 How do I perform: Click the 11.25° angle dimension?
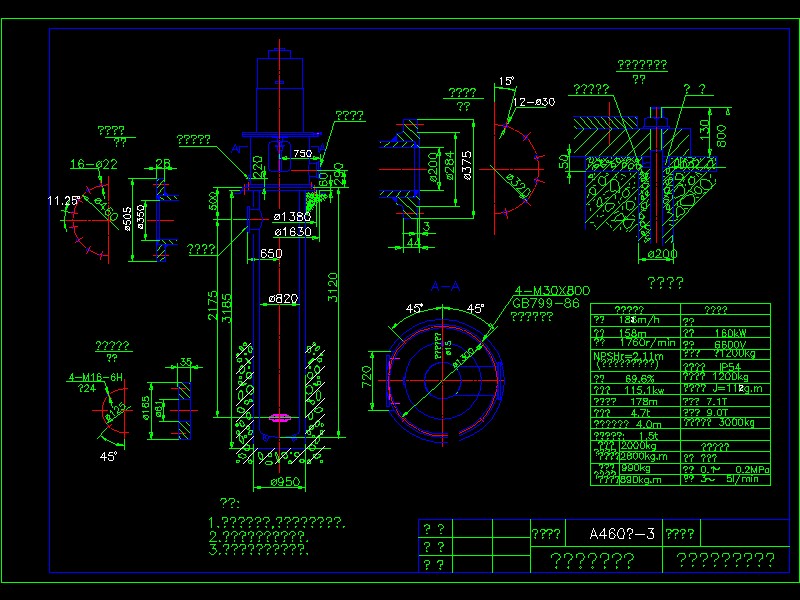point(64,201)
